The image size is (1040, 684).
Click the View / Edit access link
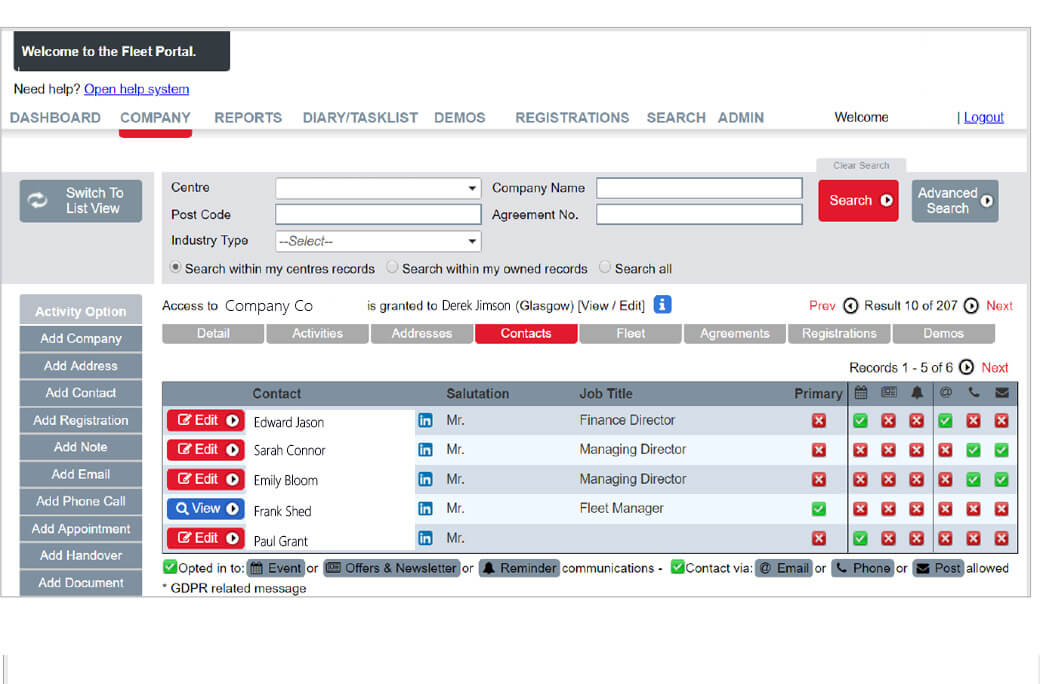(x=611, y=306)
